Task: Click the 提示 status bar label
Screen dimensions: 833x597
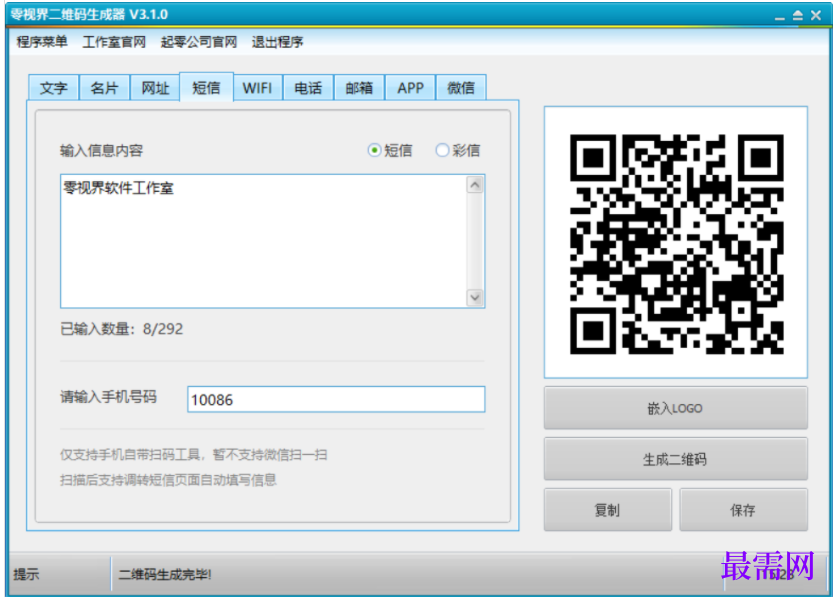Action: pos(27,574)
